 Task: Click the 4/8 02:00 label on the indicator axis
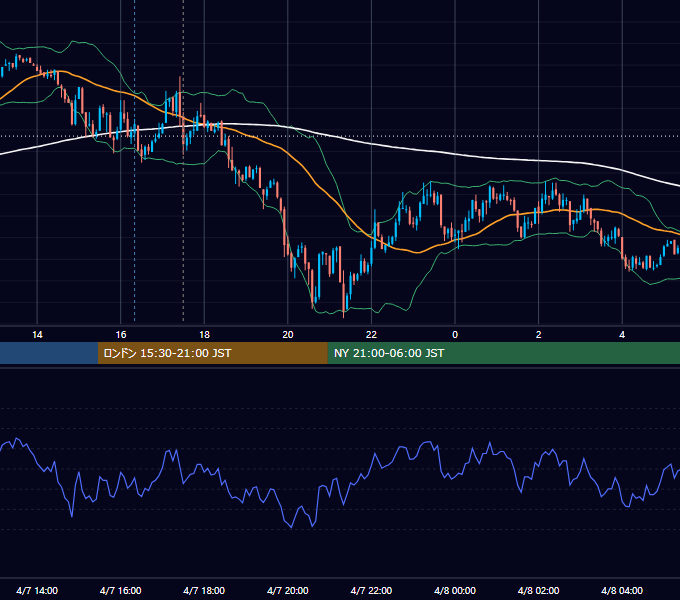click(538, 590)
